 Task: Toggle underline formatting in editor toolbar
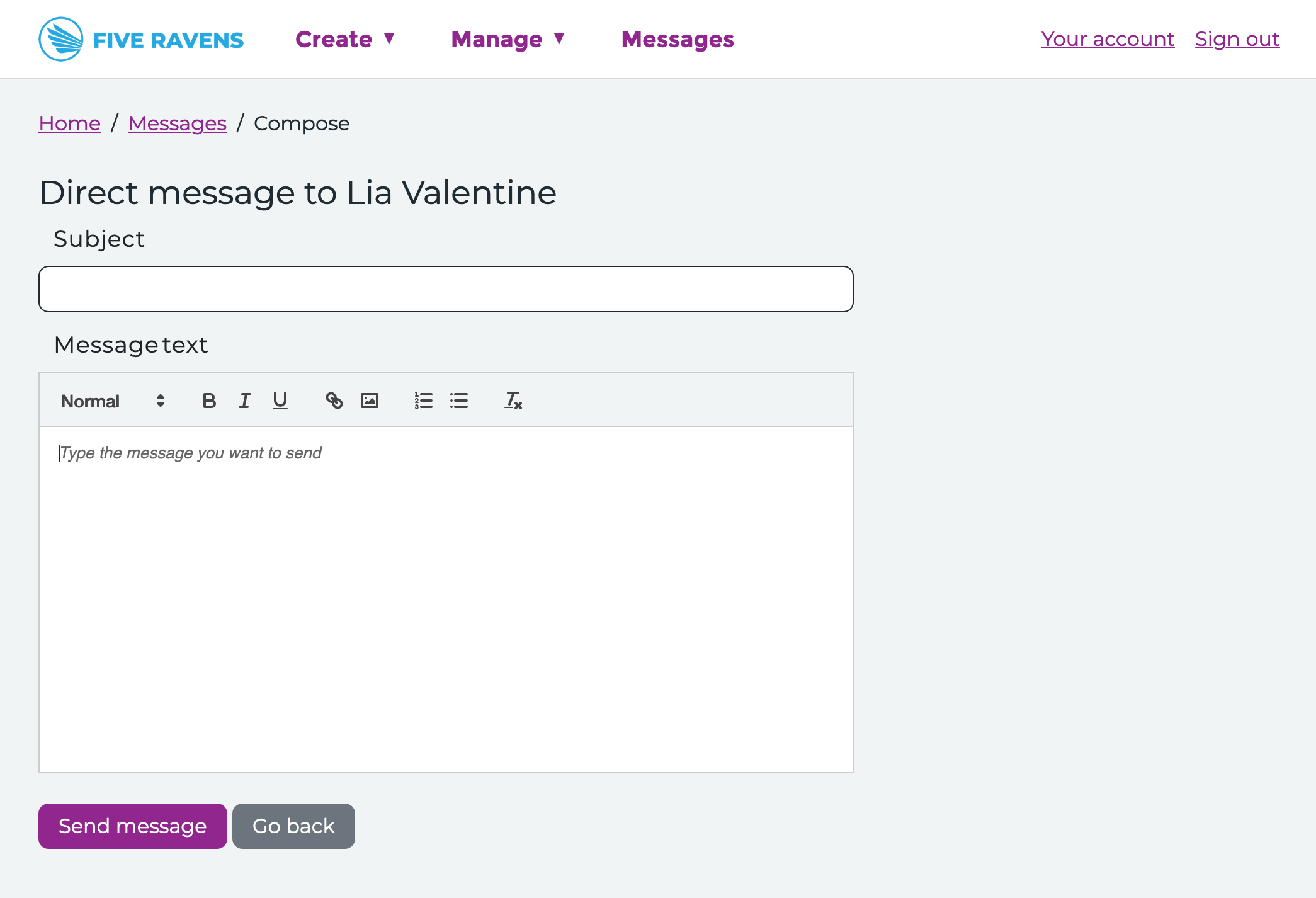280,401
